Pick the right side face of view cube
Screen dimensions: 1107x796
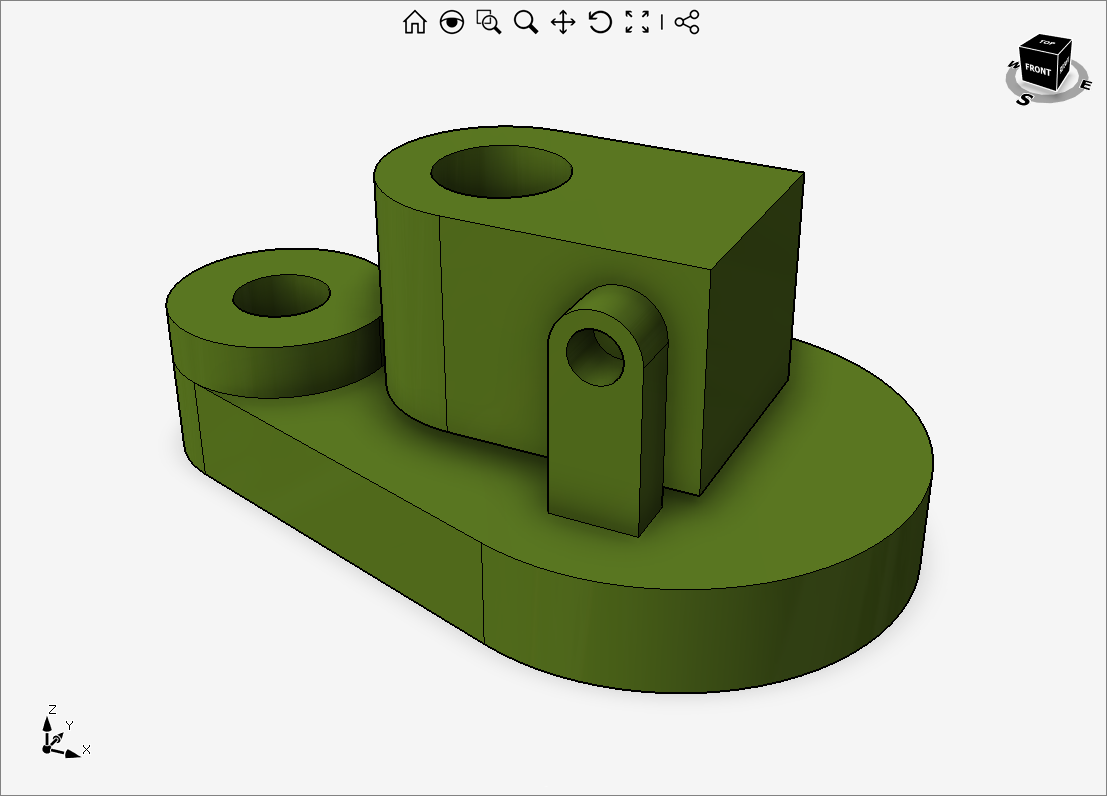click(1065, 66)
